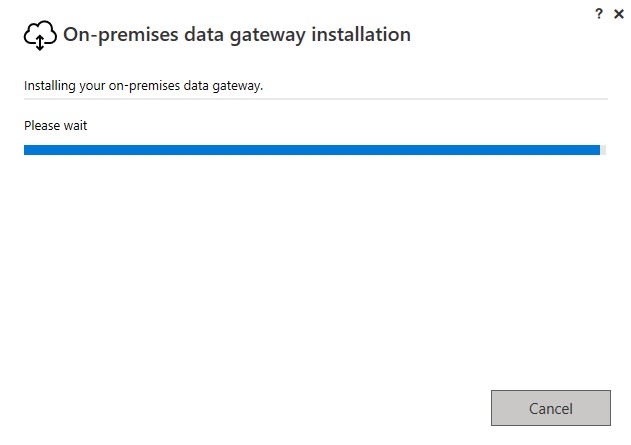Click the "Installing your on-premises data gateway." message

pyautogui.click(x=143, y=86)
